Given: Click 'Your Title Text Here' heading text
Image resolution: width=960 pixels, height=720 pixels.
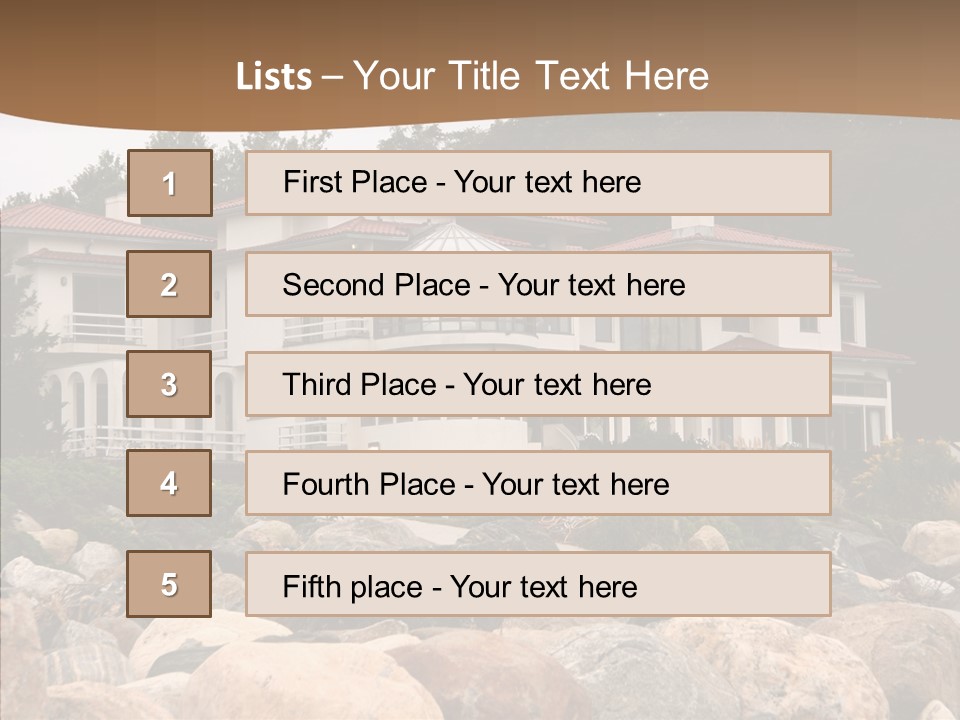Looking at the screenshot, I should [x=530, y=76].
